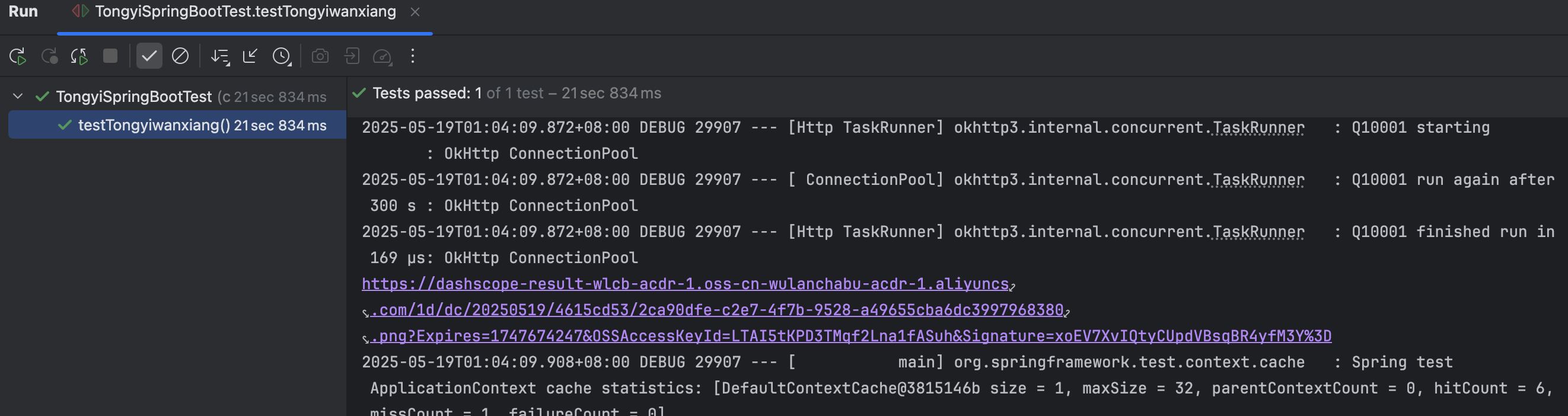The image size is (1568, 416).
Task: Open the More actions three-dot menu
Action: point(413,56)
